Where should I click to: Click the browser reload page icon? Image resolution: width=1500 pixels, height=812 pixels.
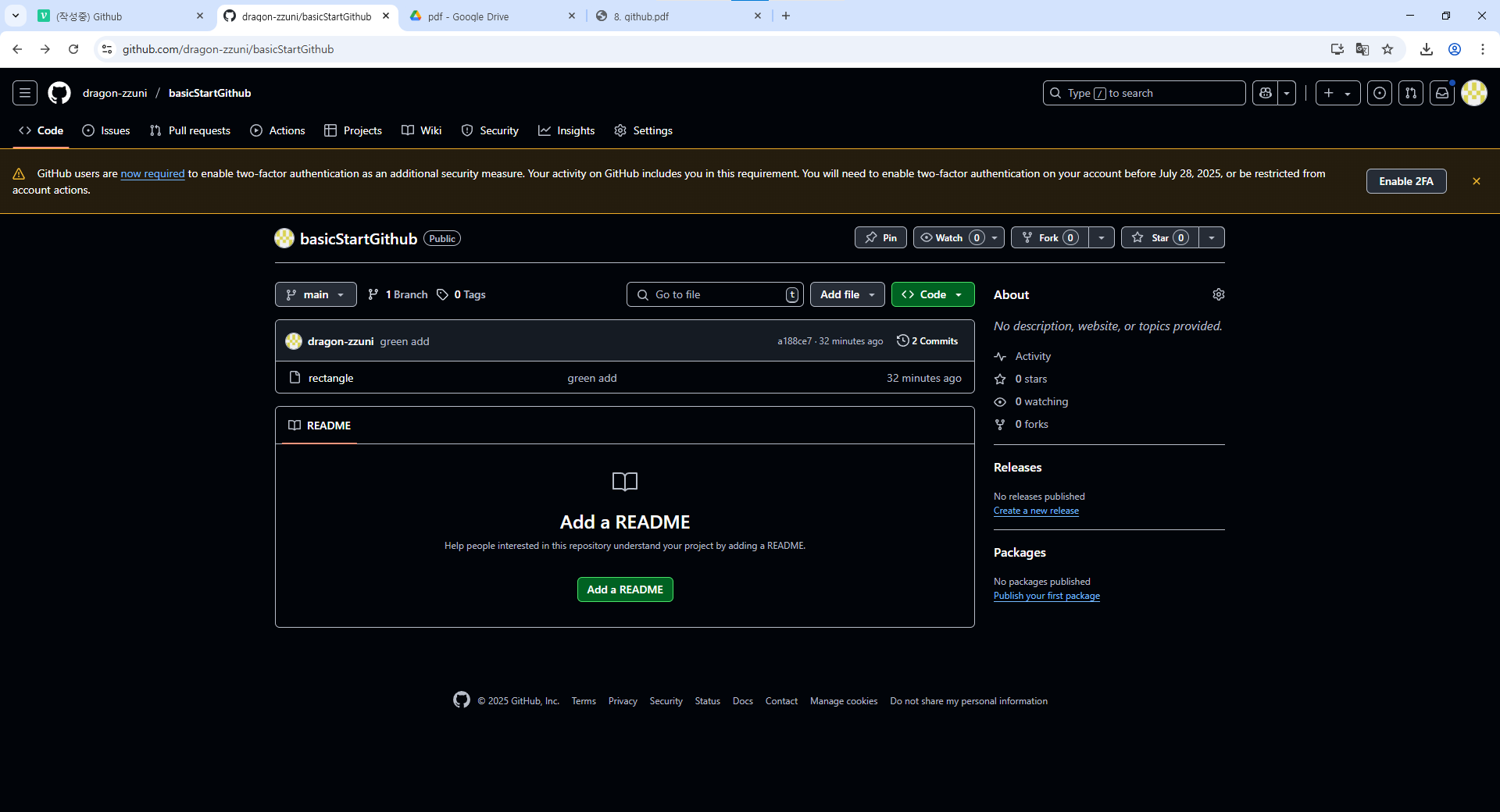point(73,49)
